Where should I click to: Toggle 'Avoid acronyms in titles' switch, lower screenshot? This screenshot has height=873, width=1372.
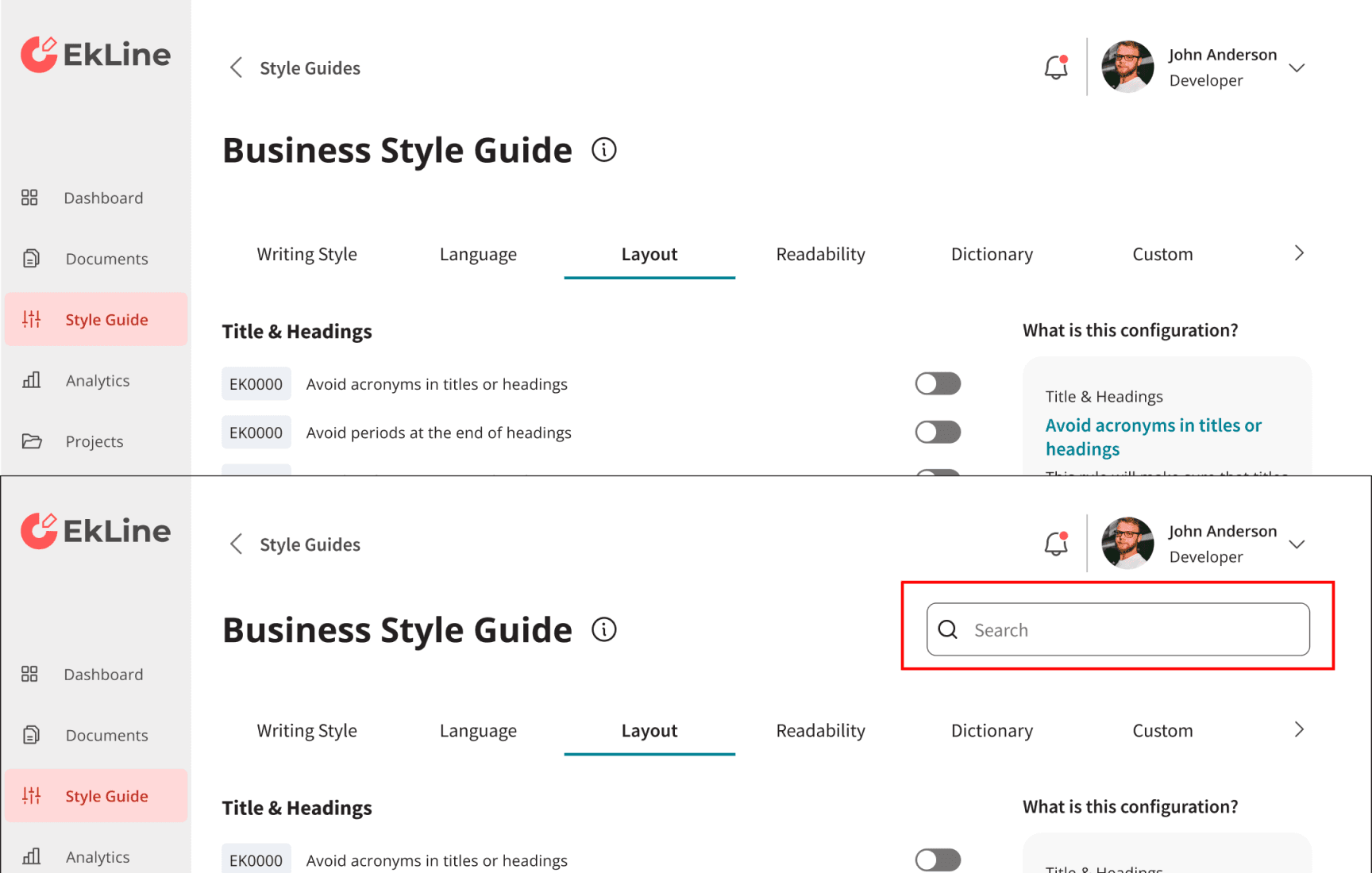click(938, 860)
